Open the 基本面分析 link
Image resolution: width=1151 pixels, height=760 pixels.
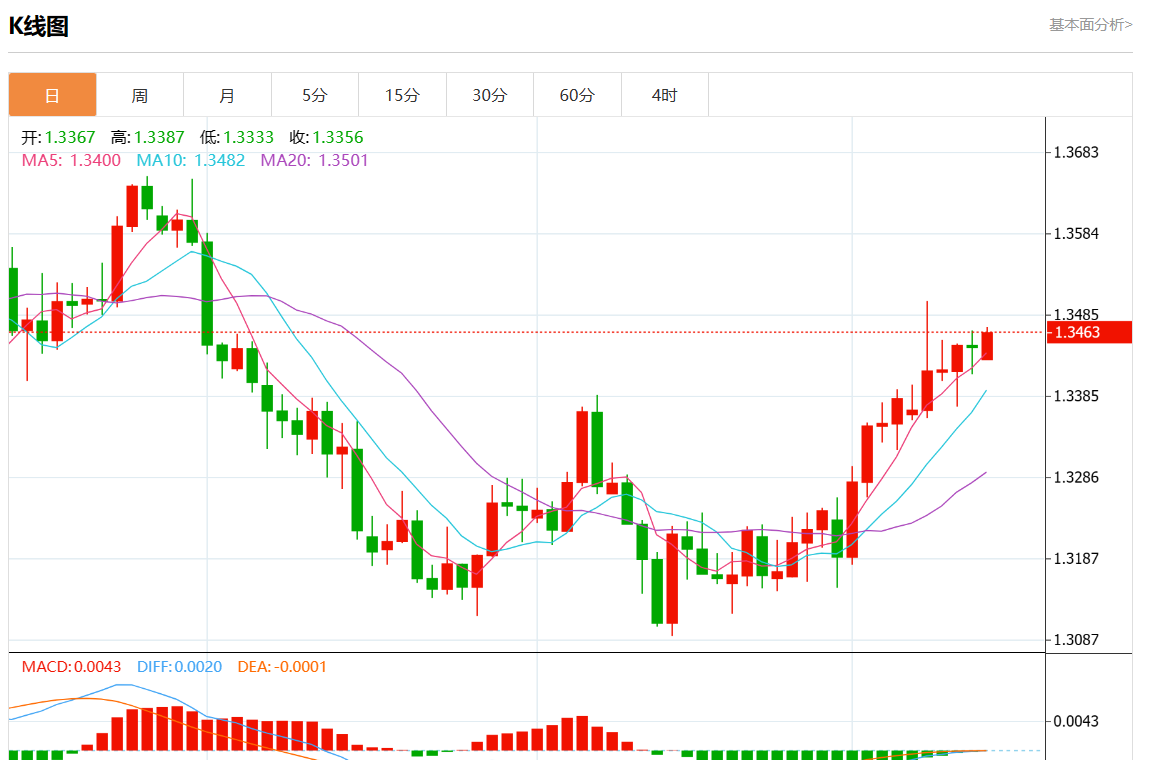tap(1090, 25)
